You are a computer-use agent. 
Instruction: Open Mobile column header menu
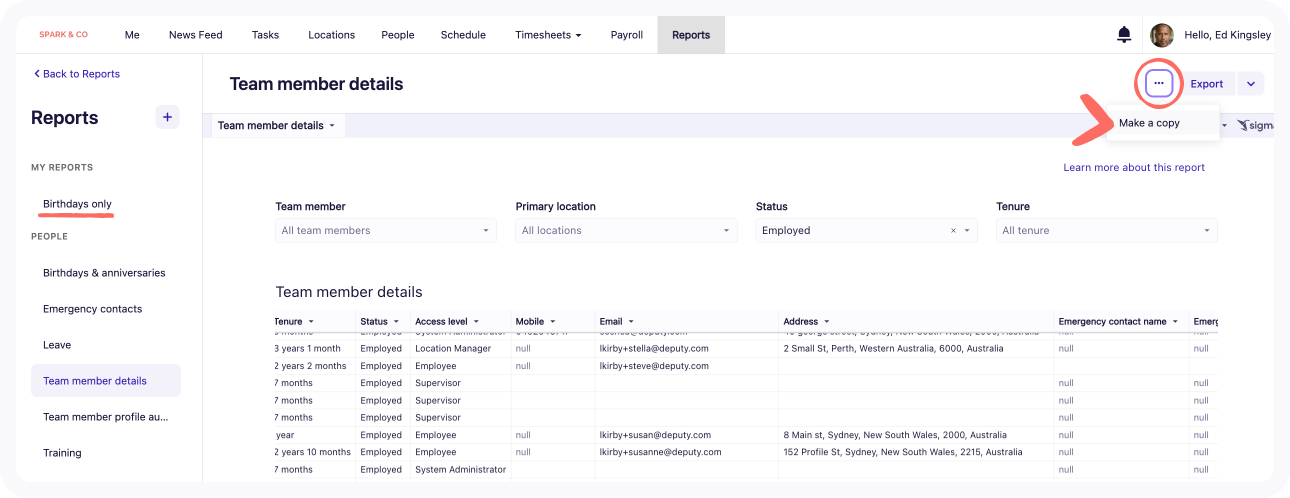[x=553, y=322]
